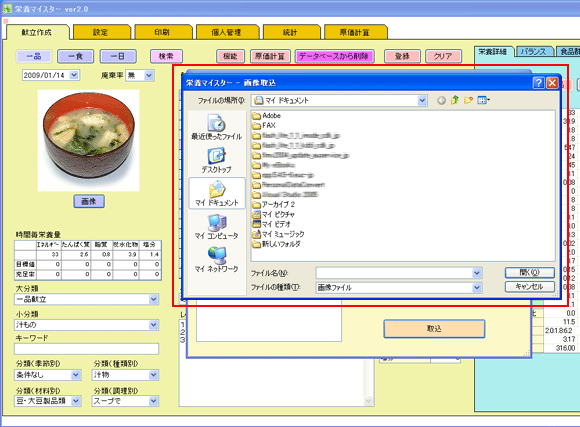
Task: Create a new folder toolbar icon
Action: 468,100
